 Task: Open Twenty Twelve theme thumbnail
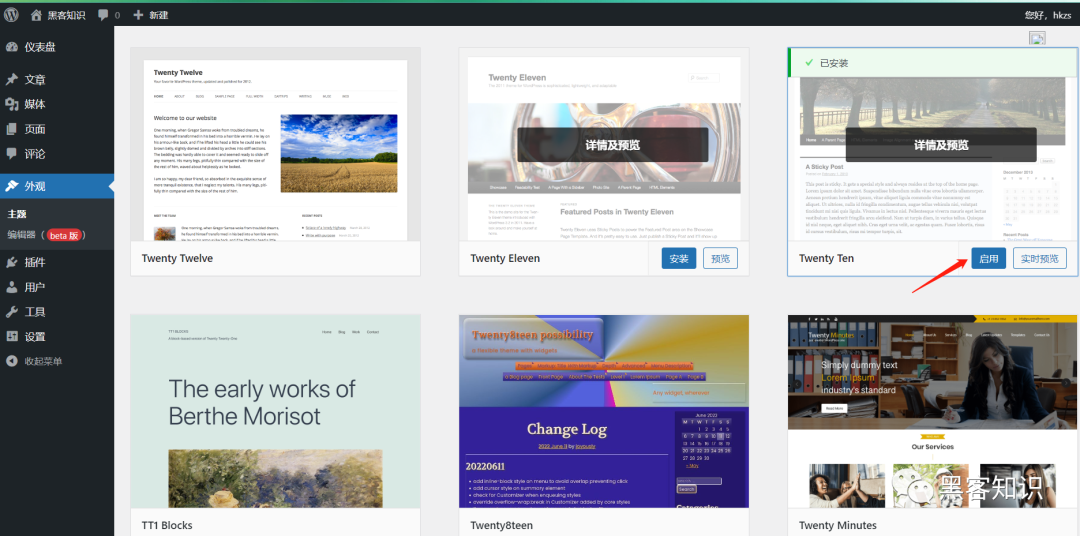click(276, 144)
